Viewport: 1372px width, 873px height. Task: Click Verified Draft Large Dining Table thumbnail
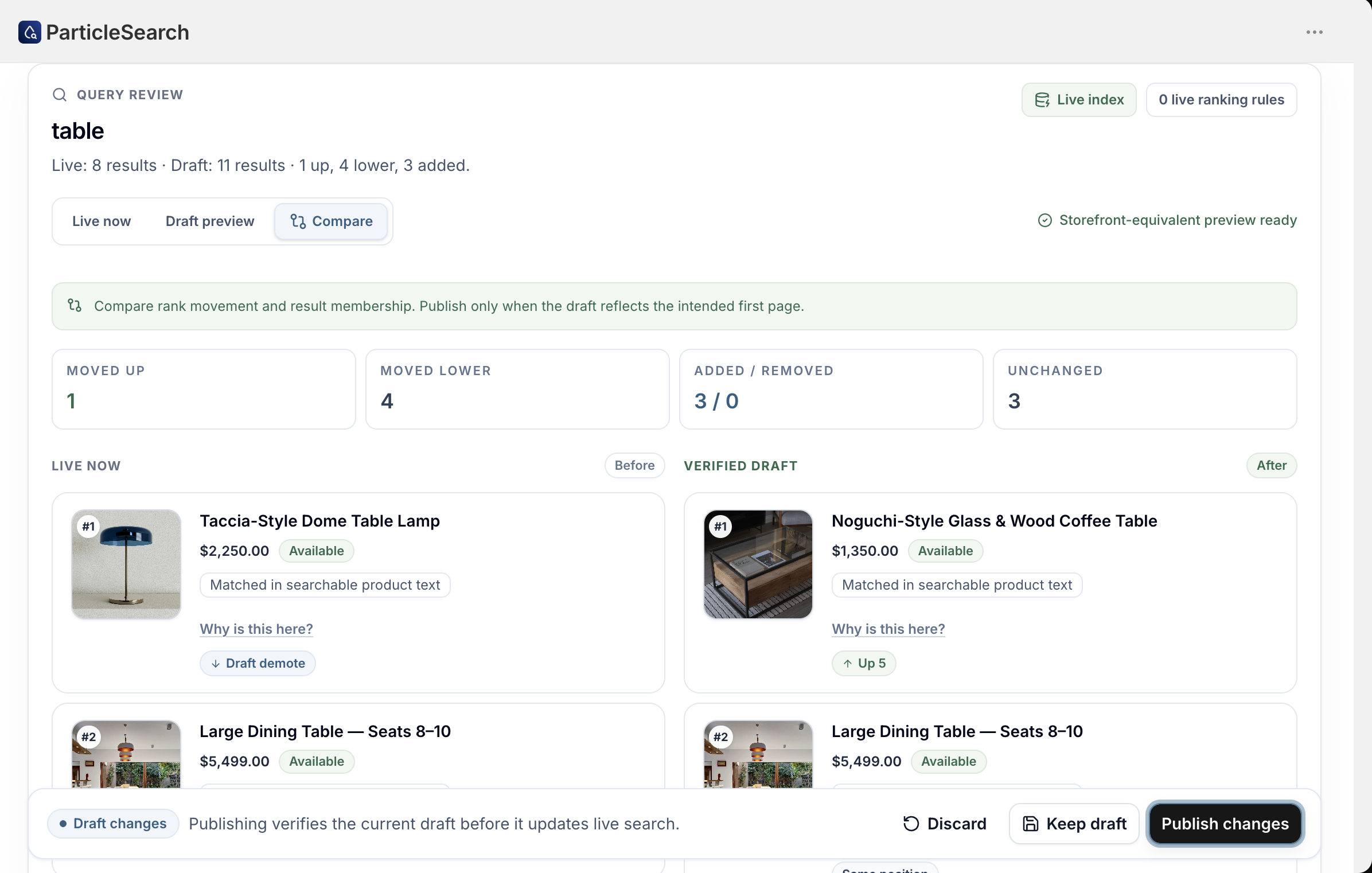pos(758,754)
